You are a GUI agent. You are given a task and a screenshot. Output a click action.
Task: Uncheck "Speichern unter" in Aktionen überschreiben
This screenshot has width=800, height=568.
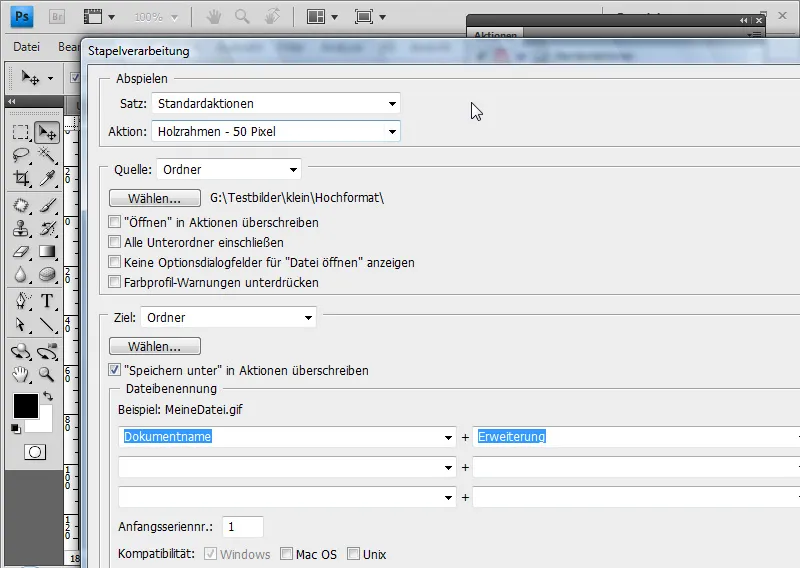114,370
